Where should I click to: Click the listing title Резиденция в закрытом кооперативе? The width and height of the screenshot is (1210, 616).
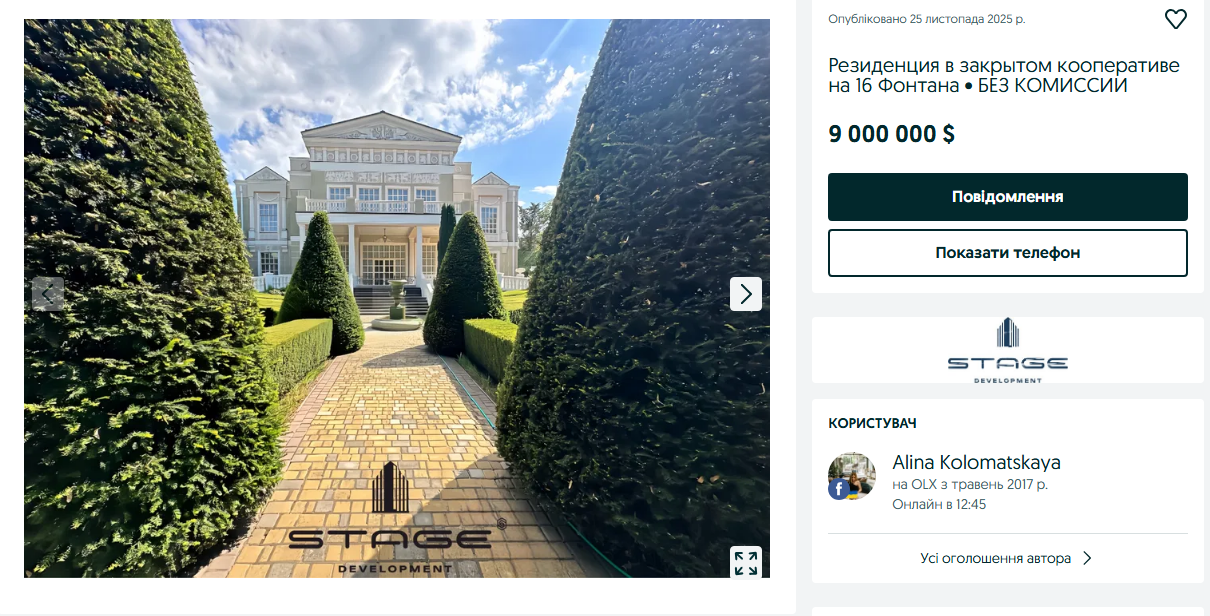pyautogui.click(x=1004, y=76)
